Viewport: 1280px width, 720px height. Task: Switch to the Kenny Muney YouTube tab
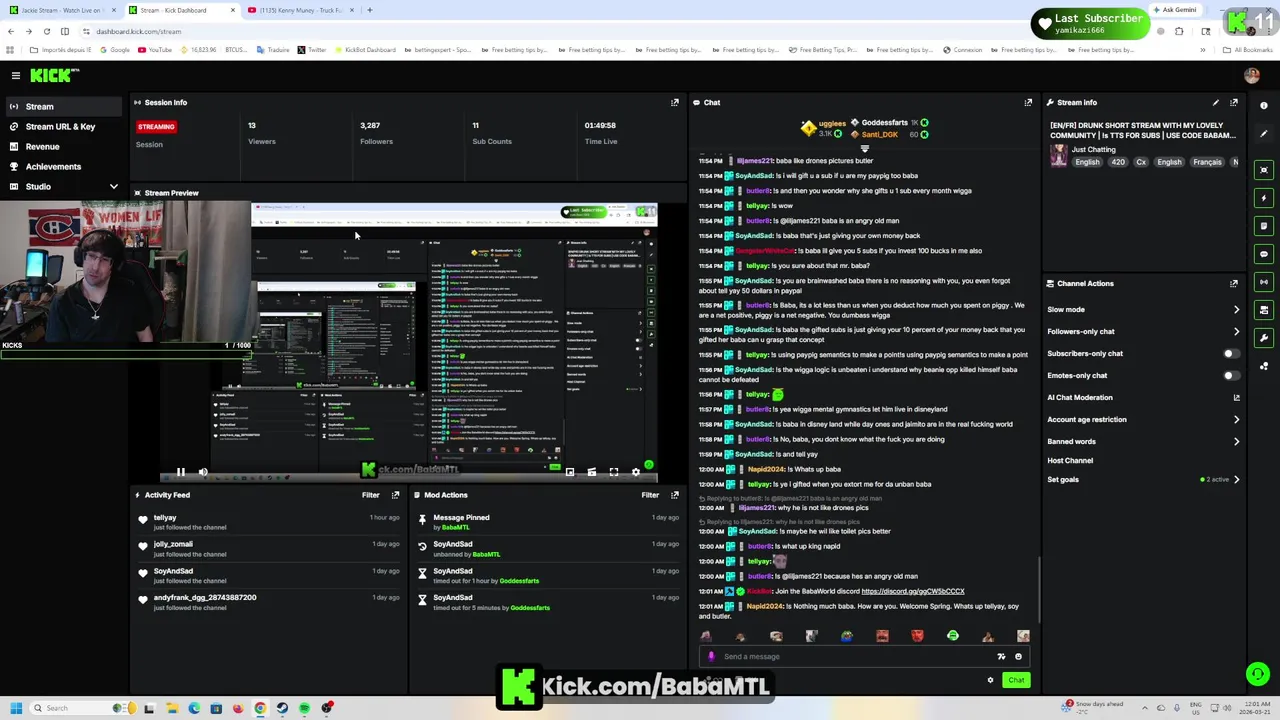tap(300, 10)
